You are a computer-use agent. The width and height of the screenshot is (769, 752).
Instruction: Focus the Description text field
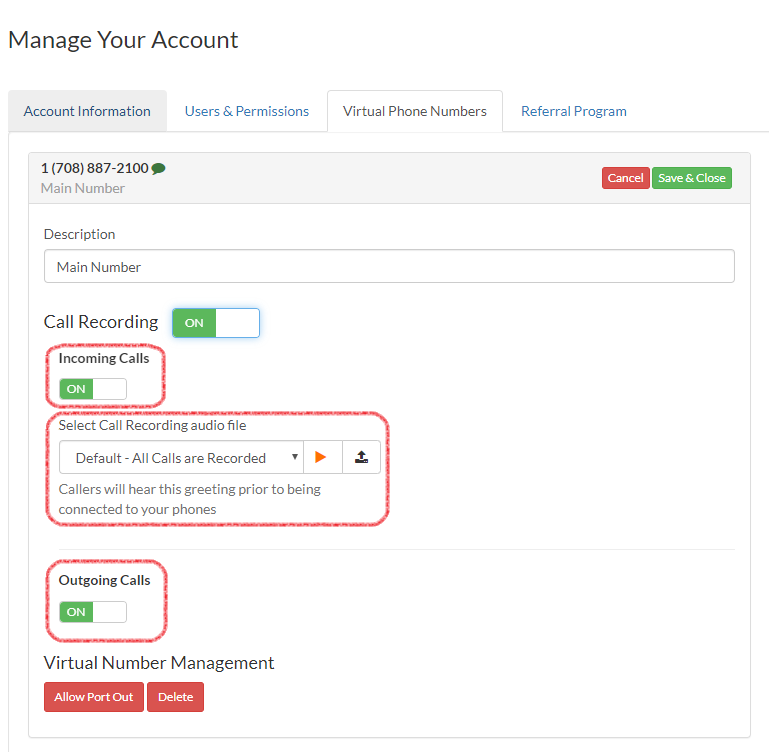[x=389, y=267]
